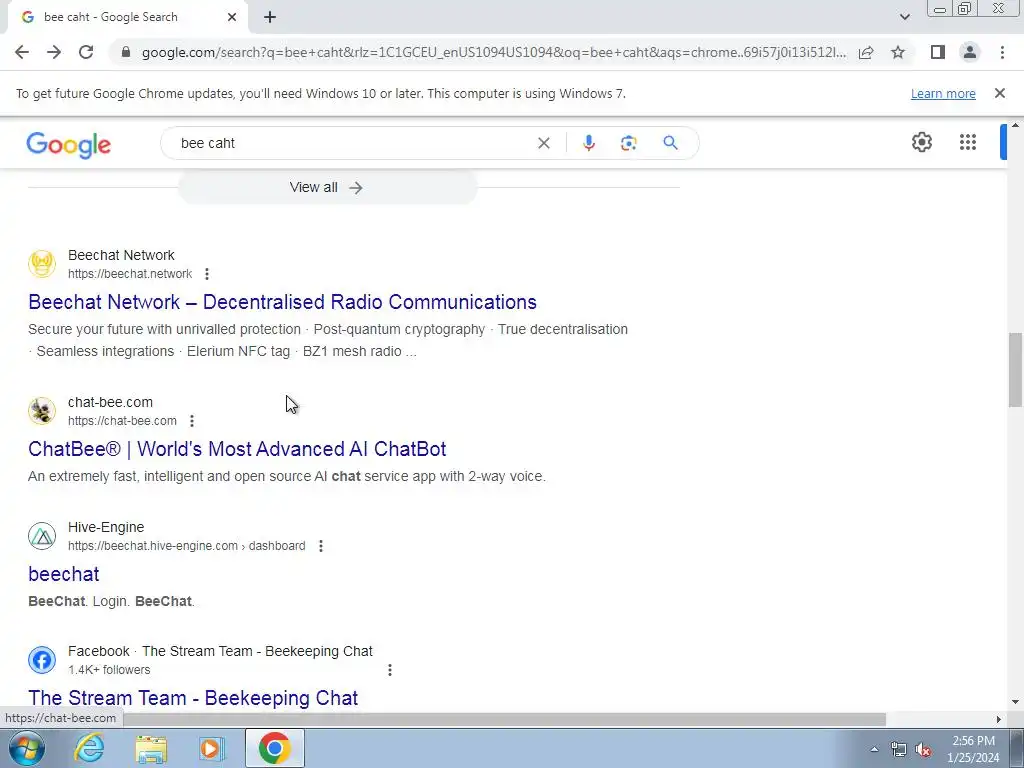Click the 1.4K+ followers text
This screenshot has height=768, width=1024.
pos(109,669)
